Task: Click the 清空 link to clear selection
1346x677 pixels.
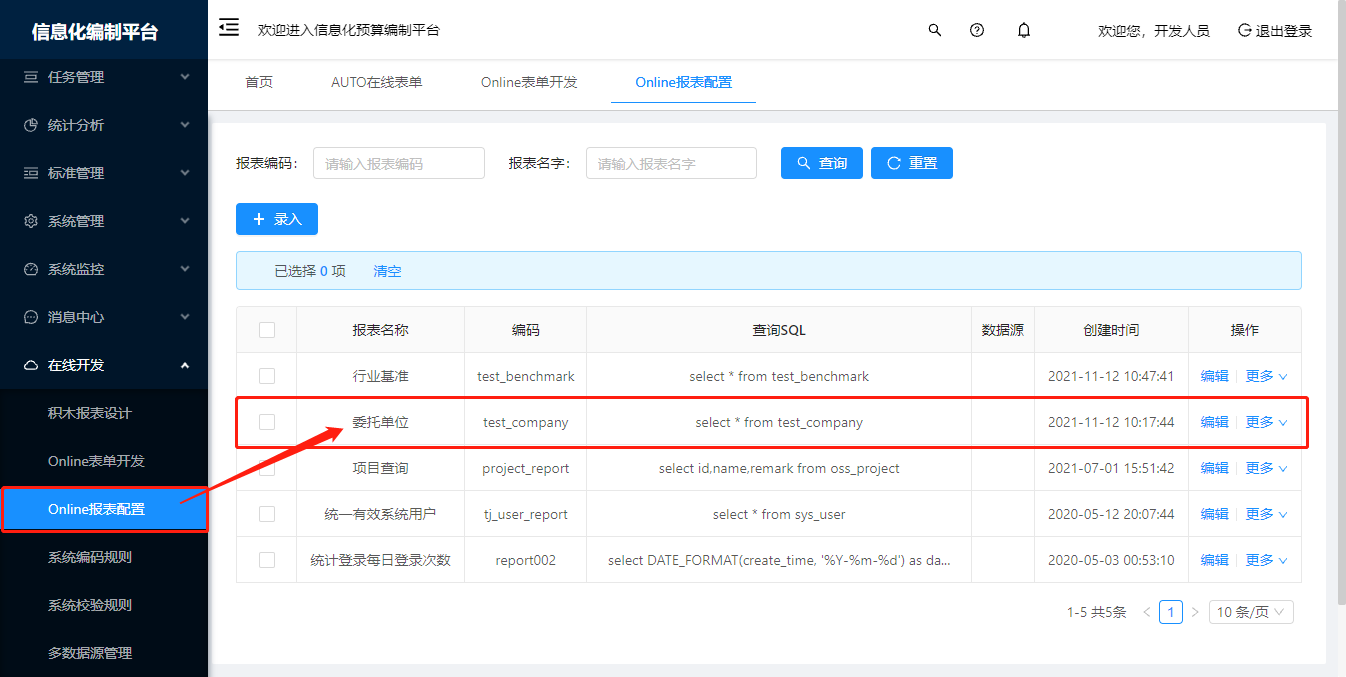Action: tap(387, 271)
